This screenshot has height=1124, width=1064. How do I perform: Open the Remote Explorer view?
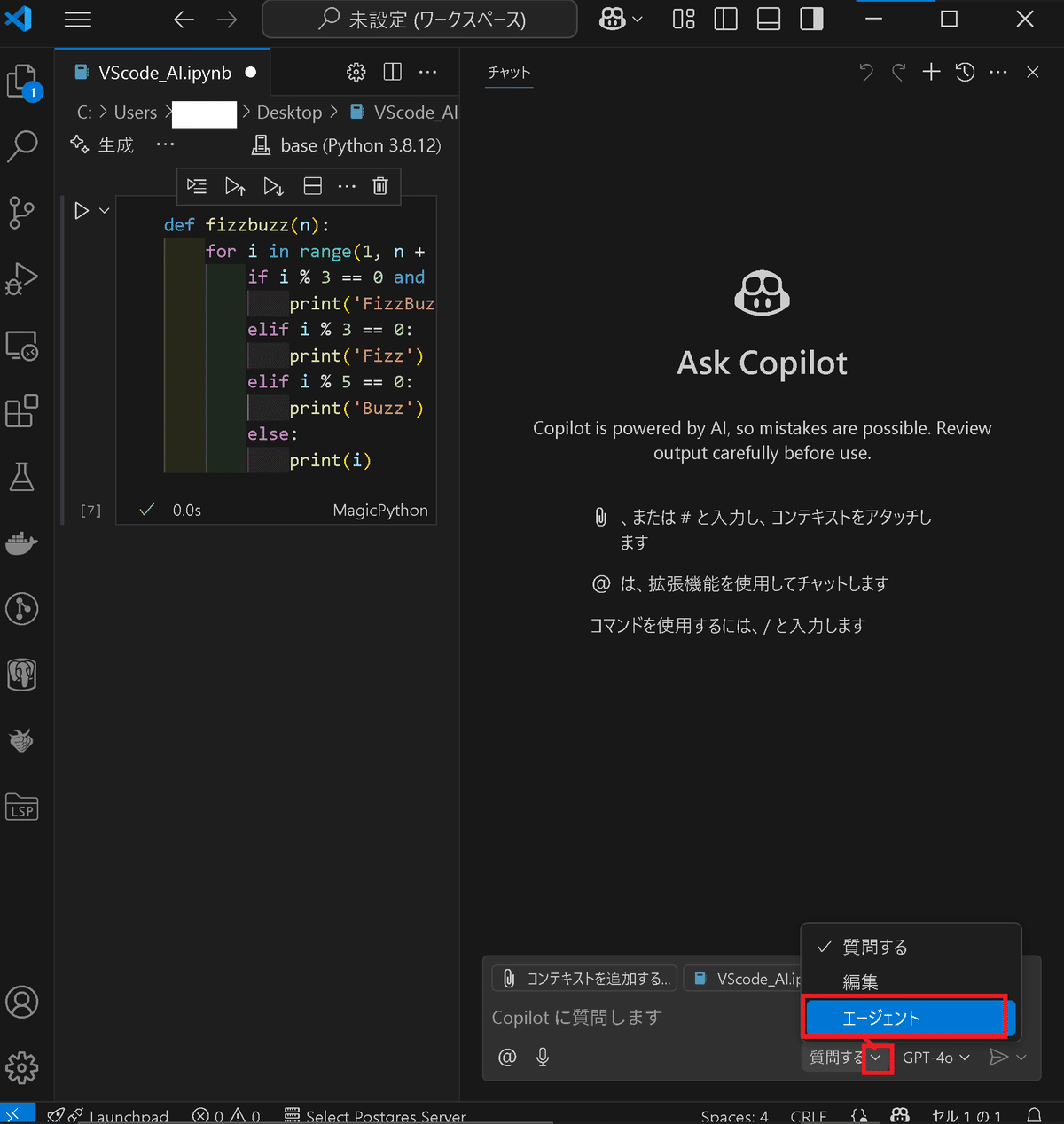pos(22,345)
